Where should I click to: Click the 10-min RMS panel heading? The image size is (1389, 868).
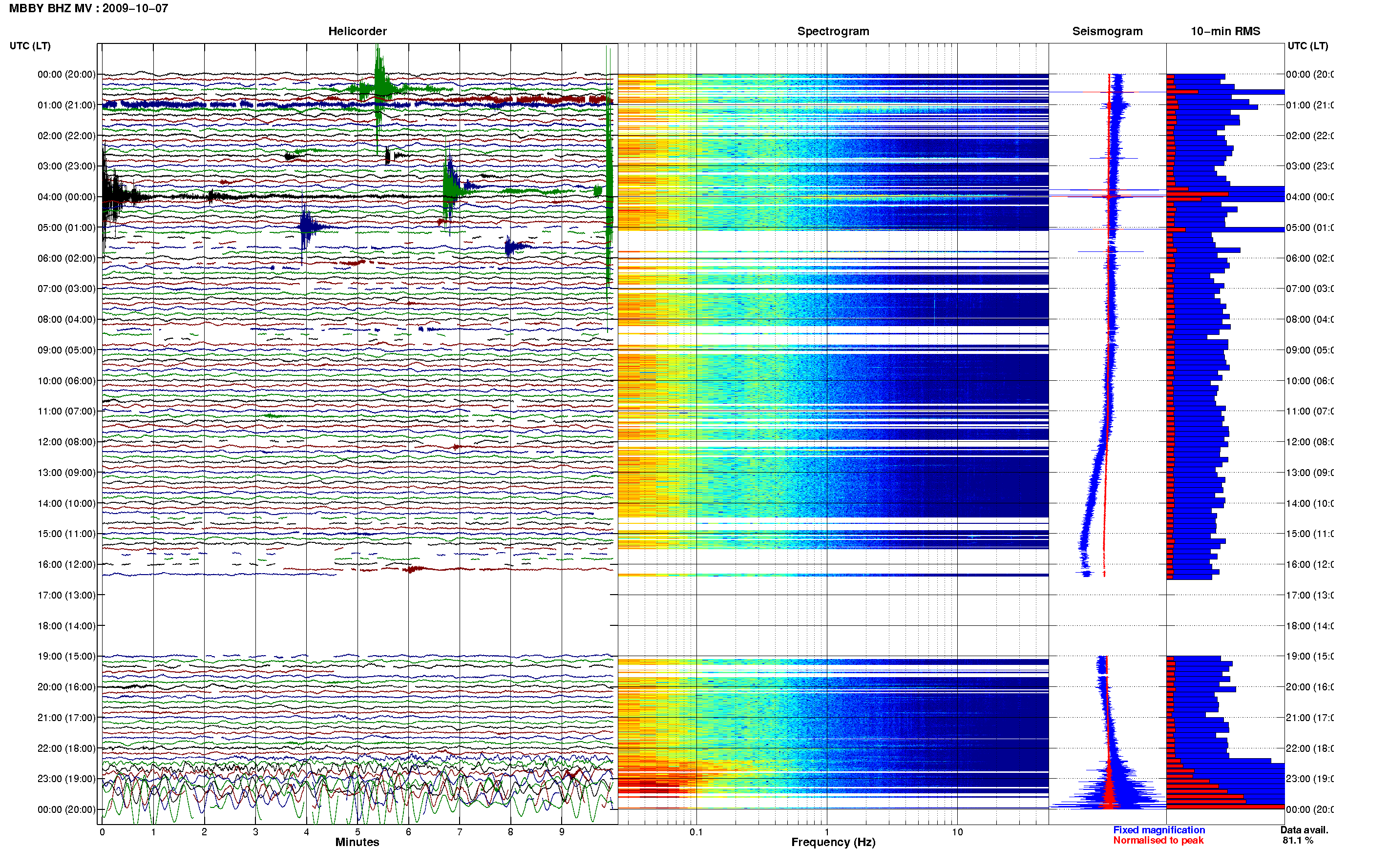[x=1225, y=32]
